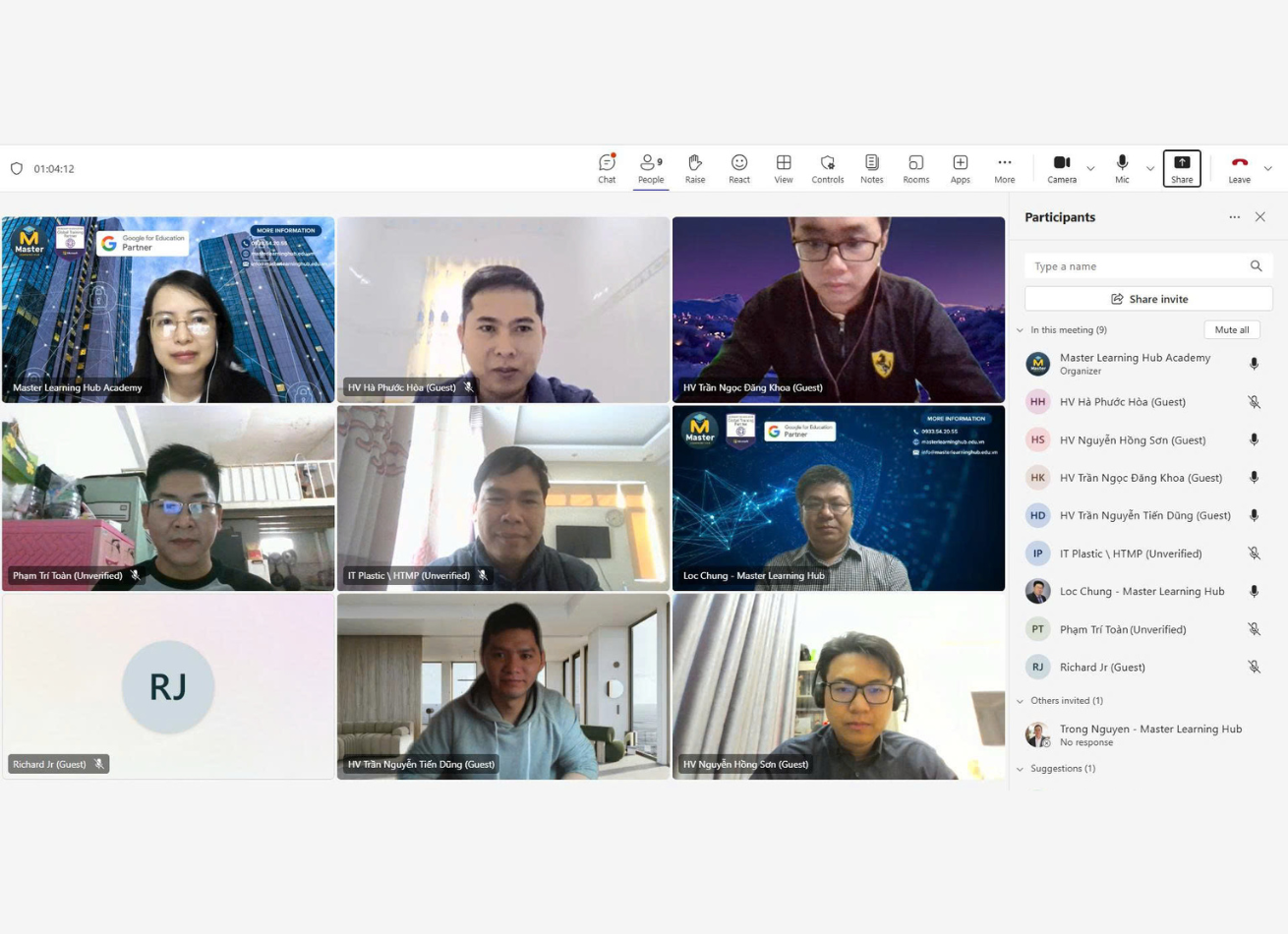Open Breakout Rooms
Screen dimensions: 1288x934
pos(915,168)
